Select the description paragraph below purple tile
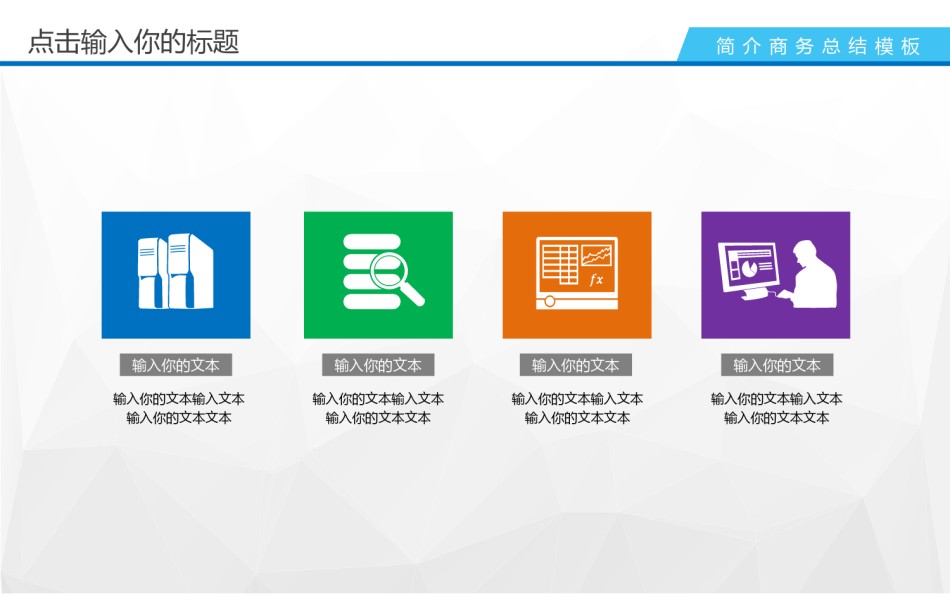 777,408
